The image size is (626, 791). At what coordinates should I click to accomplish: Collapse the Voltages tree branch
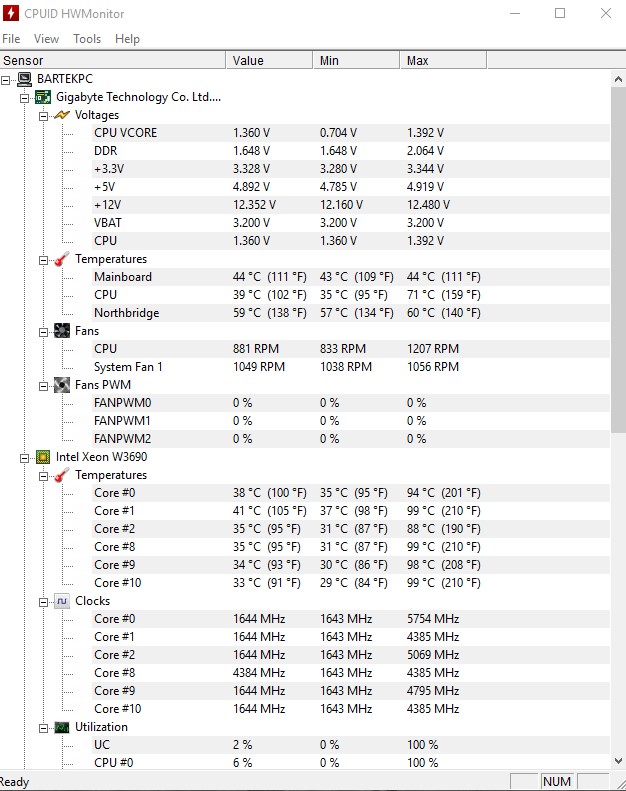click(x=44, y=115)
